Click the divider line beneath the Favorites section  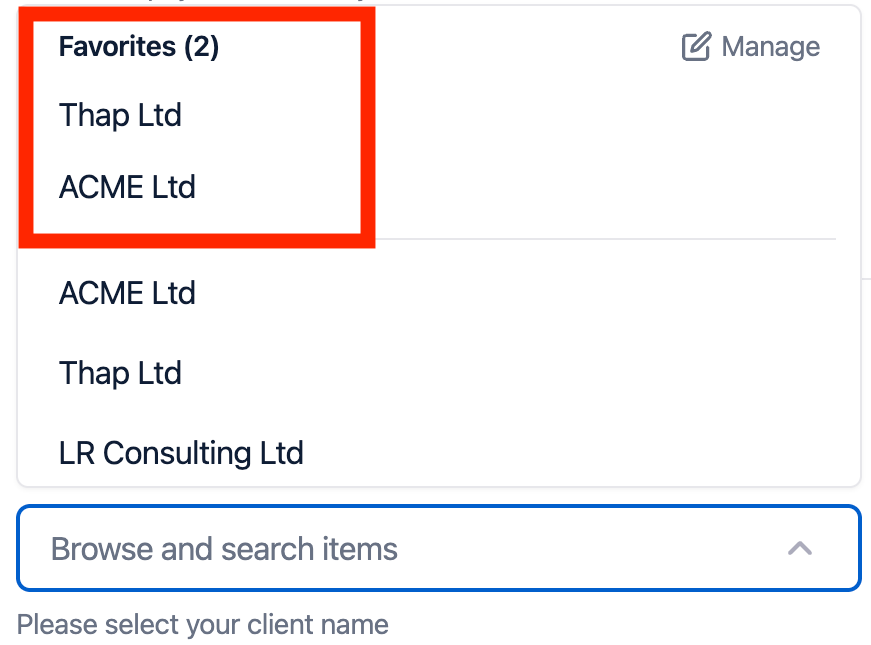coord(600,239)
